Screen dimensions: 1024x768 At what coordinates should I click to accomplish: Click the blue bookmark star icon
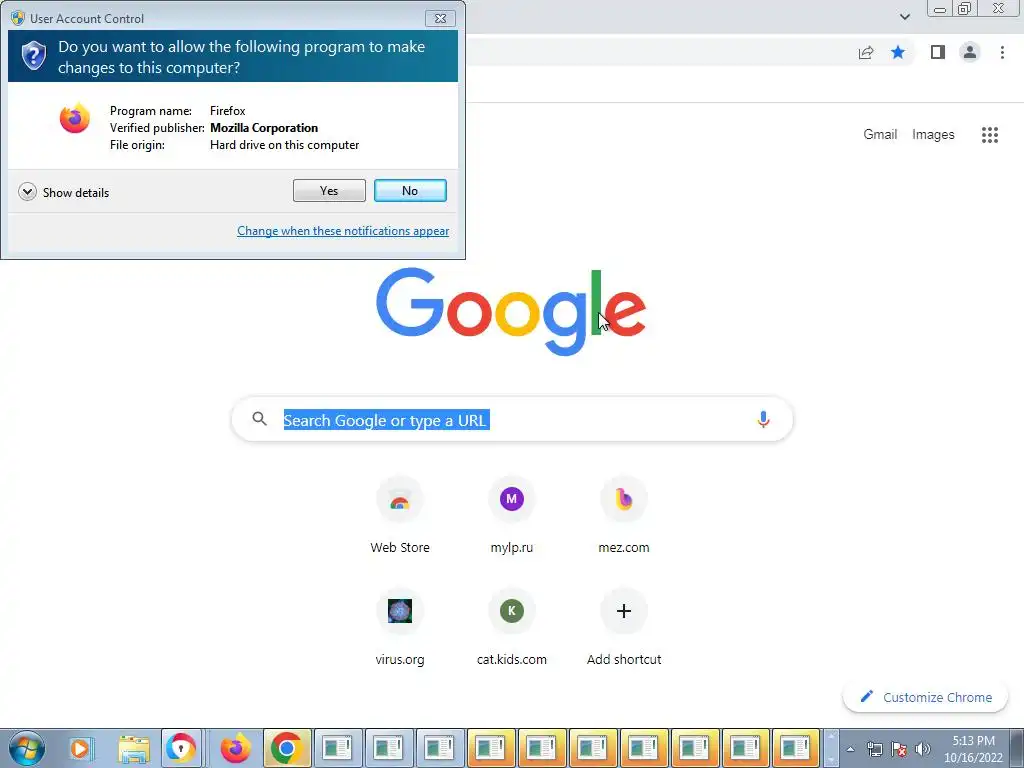(x=898, y=52)
